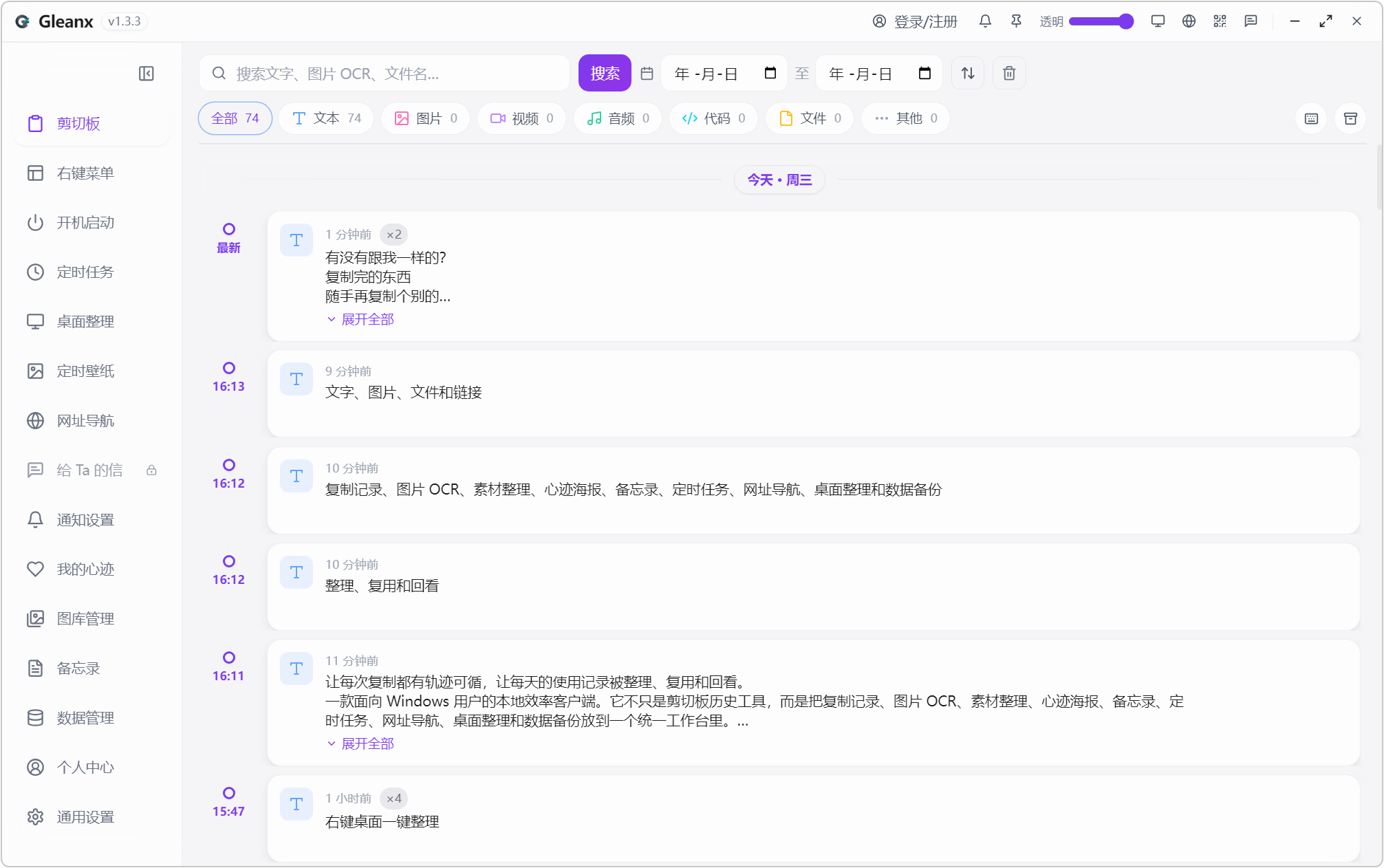Image resolution: width=1384 pixels, height=868 pixels.
Task: Collapse the sidebar panel icon
Action: (146, 74)
